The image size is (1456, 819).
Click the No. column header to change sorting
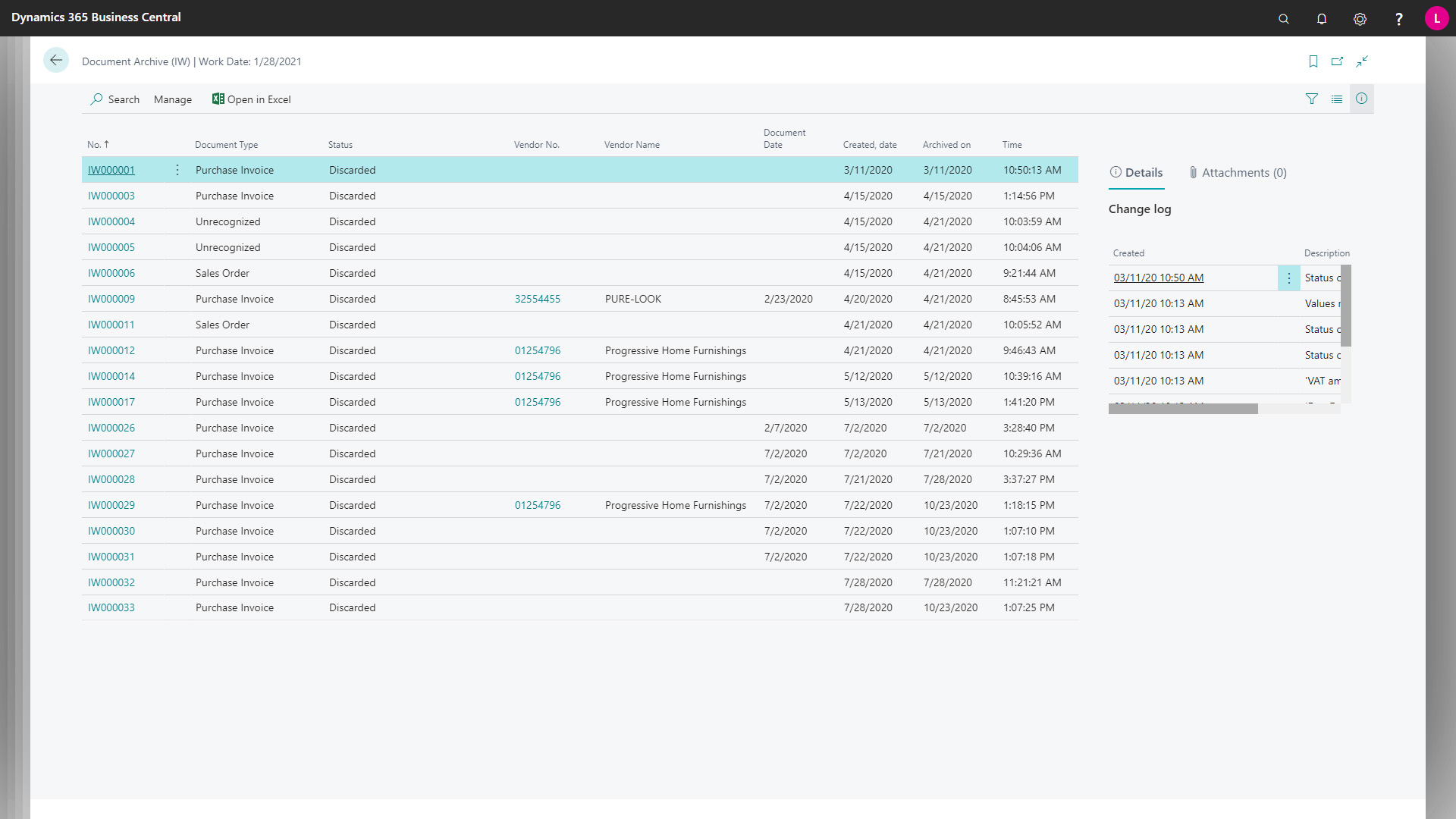(x=97, y=144)
